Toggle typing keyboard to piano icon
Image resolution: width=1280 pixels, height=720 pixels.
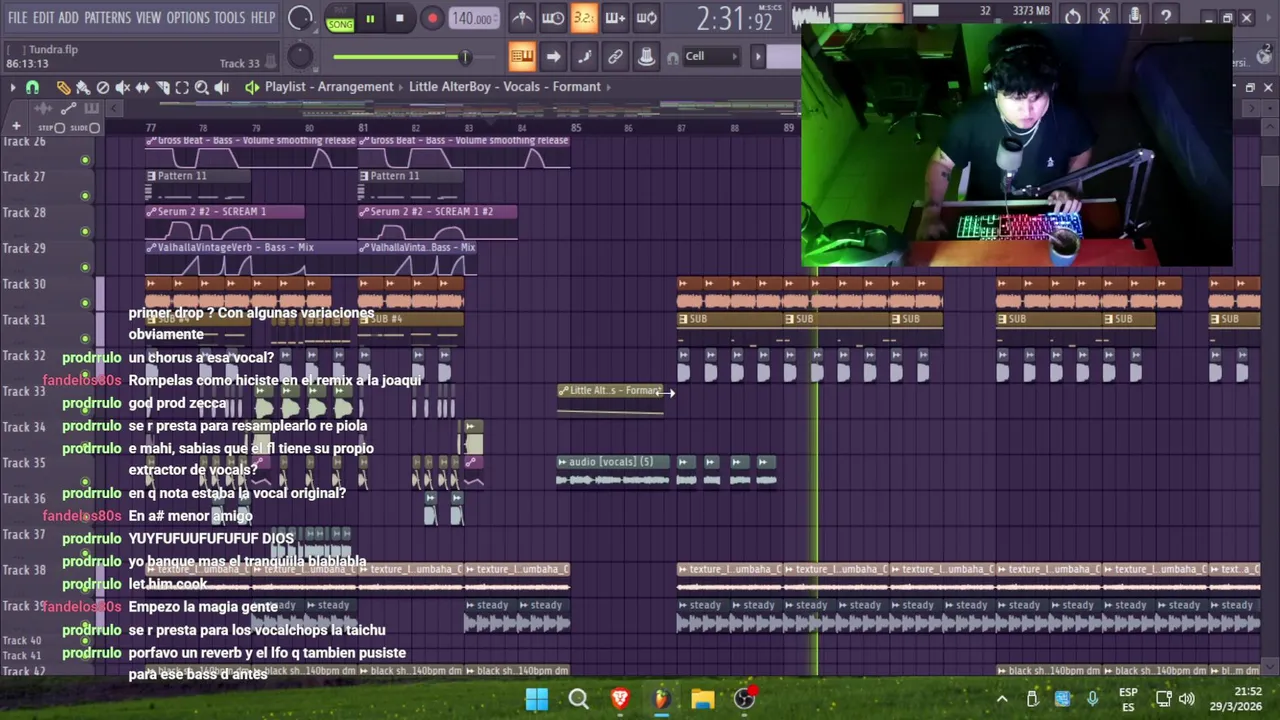click(x=522, y=56)
